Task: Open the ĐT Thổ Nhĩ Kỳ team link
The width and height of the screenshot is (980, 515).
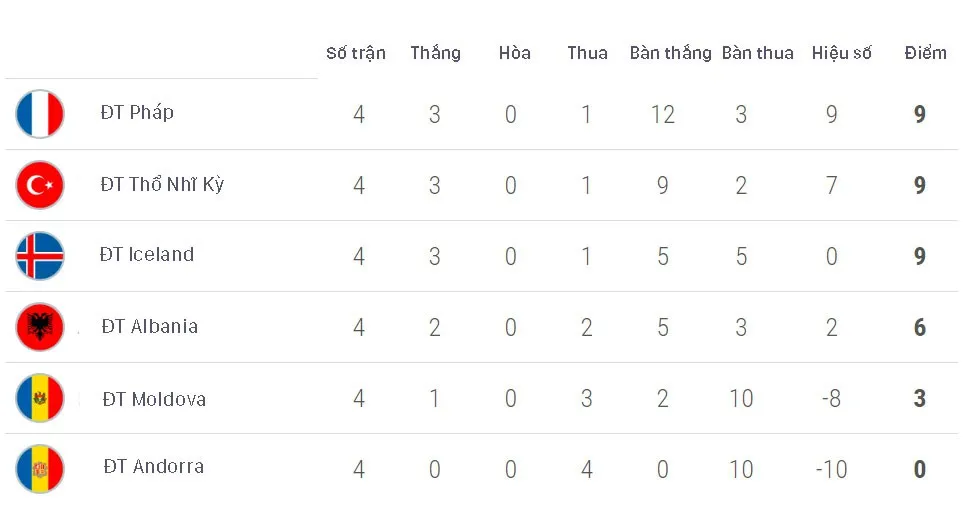Action: pyautogui.click(x=162, y=184)
